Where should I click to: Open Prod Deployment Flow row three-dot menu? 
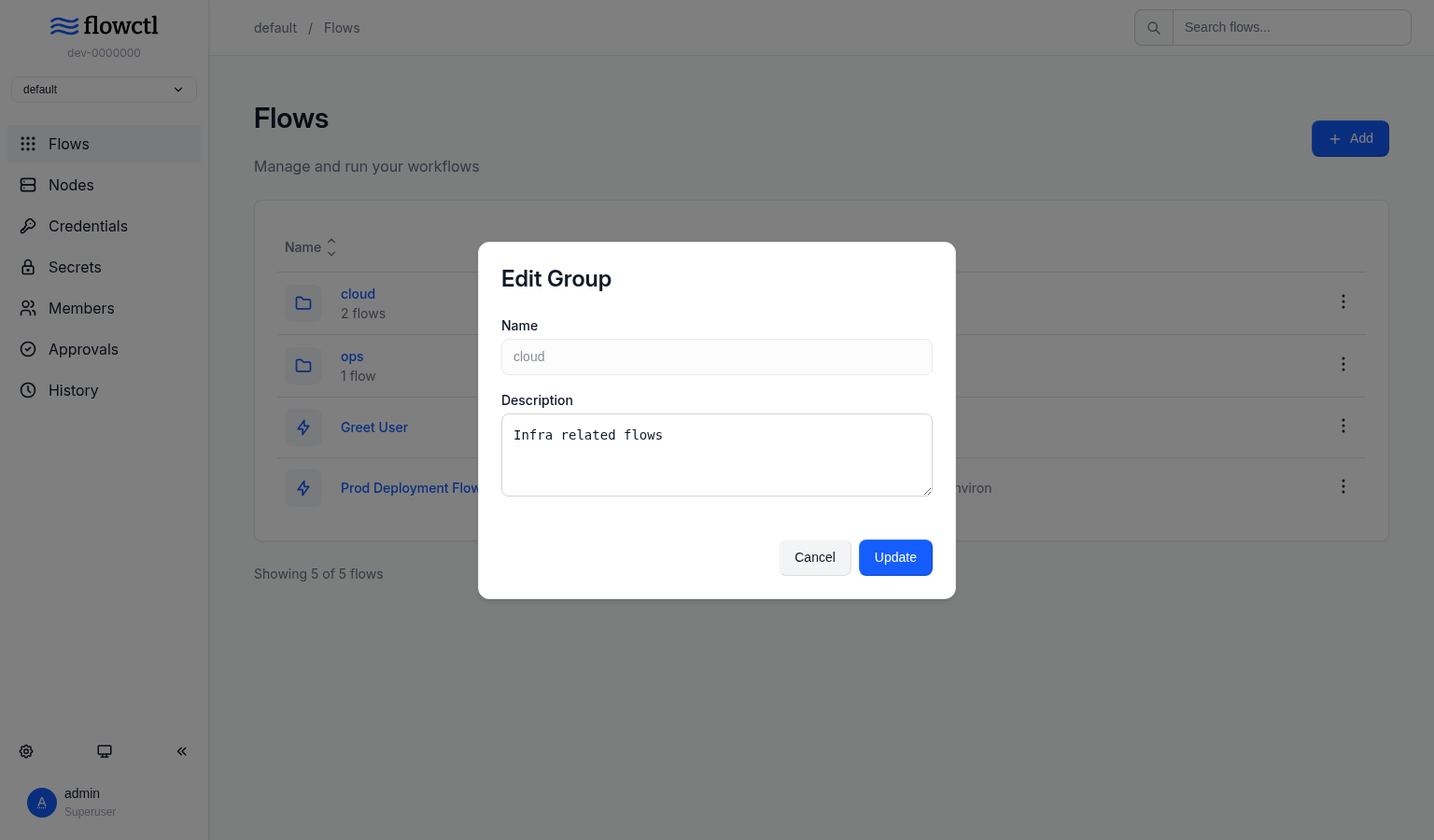click(1343, 486)
